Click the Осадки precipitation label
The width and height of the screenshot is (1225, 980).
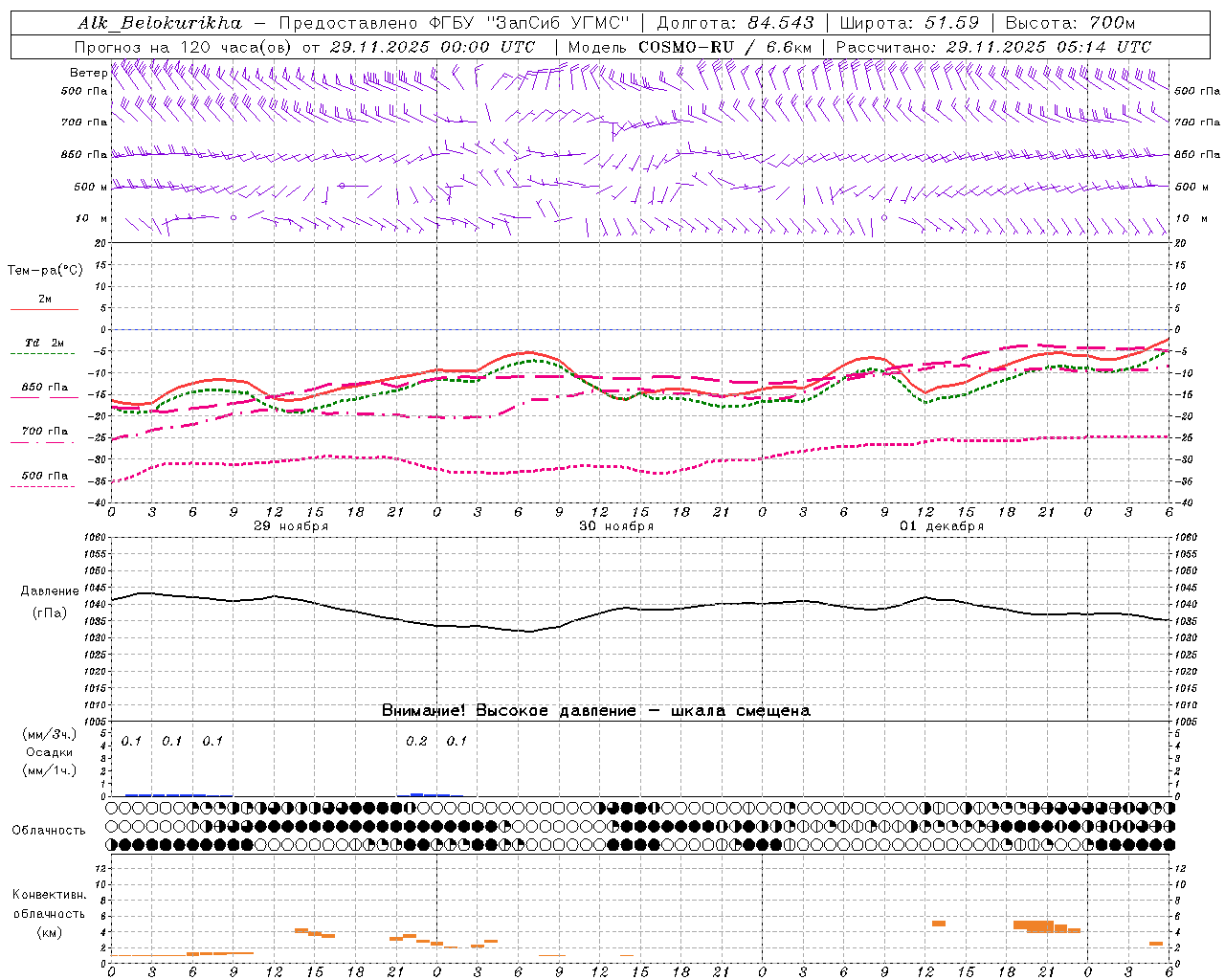click(50, 752)
